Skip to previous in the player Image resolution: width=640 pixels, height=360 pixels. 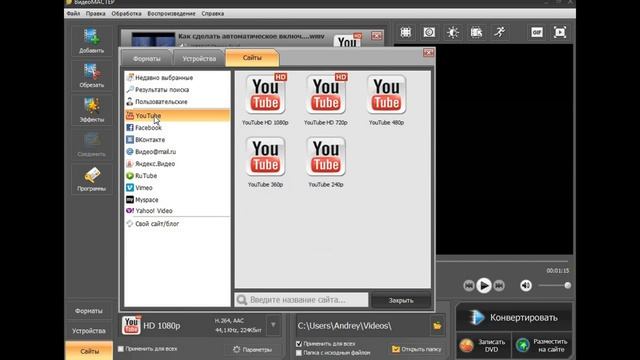click(x=469, y=285)
